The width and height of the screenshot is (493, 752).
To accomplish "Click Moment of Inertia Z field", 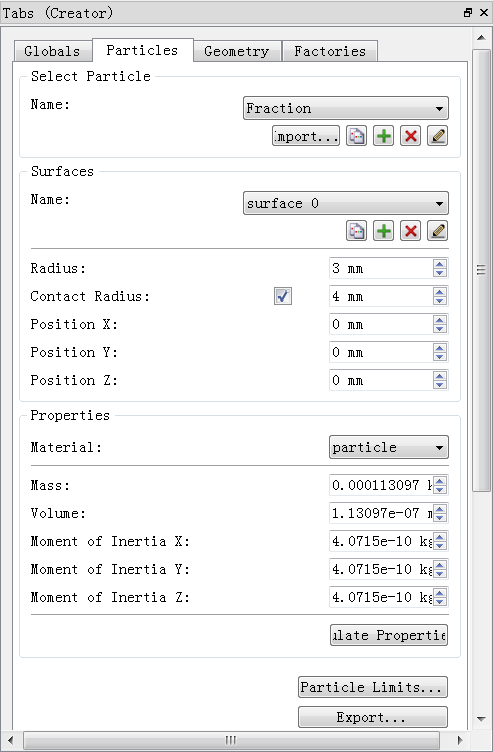I will pos(381,597).
